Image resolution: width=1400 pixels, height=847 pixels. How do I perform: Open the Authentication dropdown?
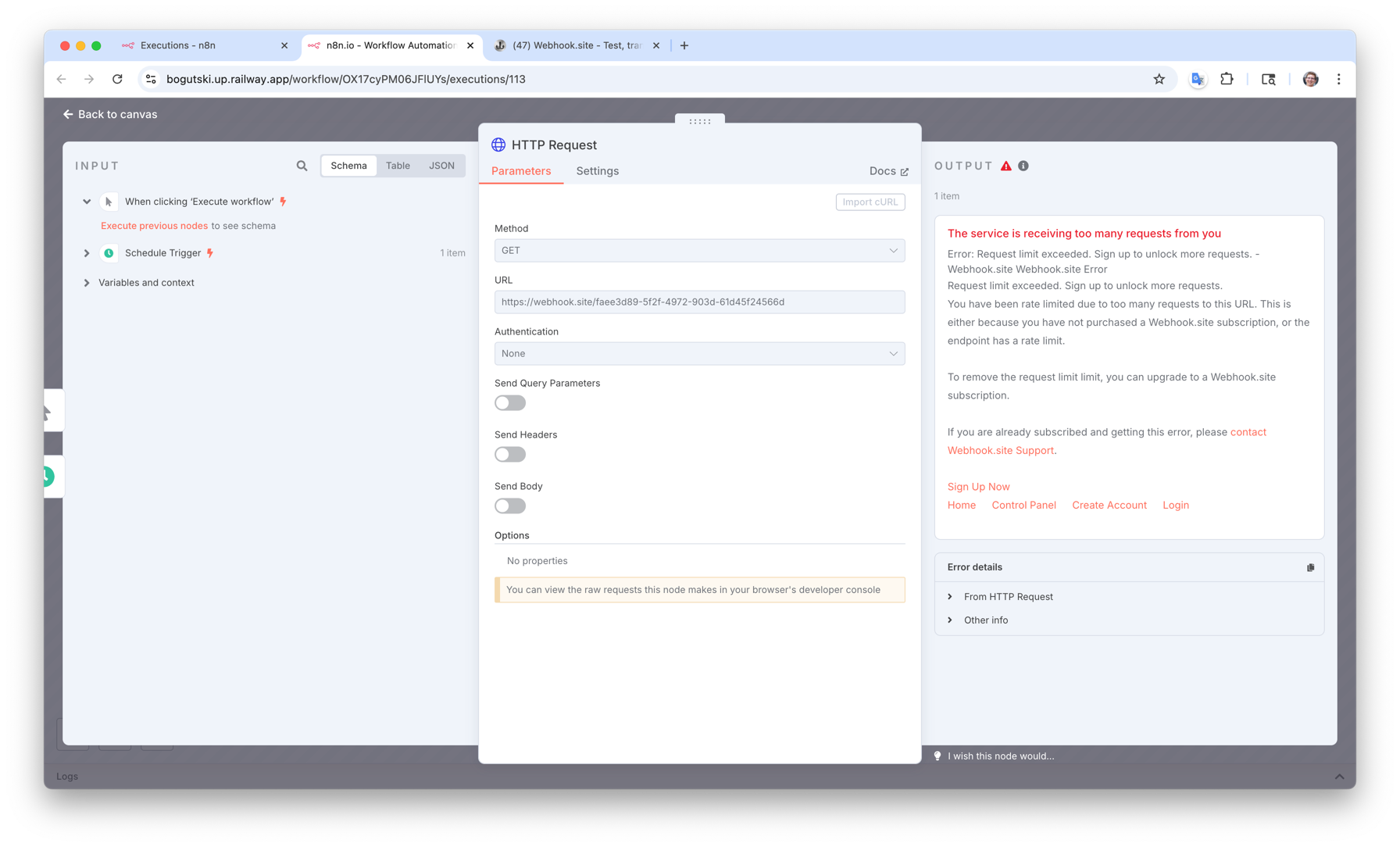699,354
